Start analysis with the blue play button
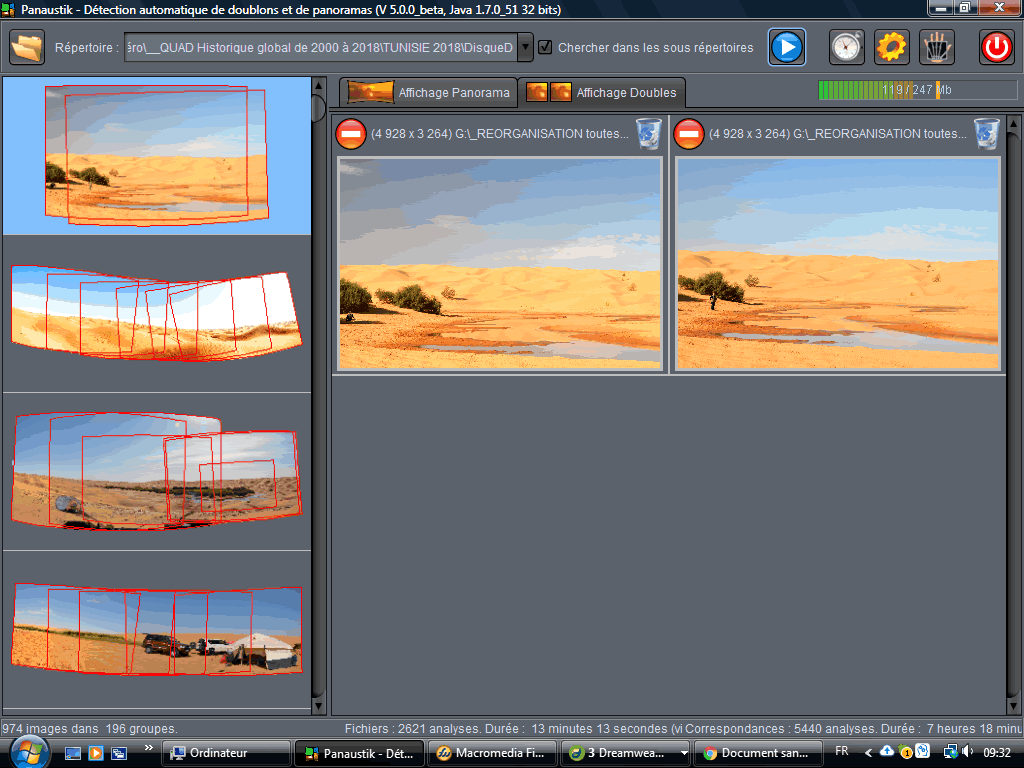This screenshot has height=768, width=1024. [787, 47]
